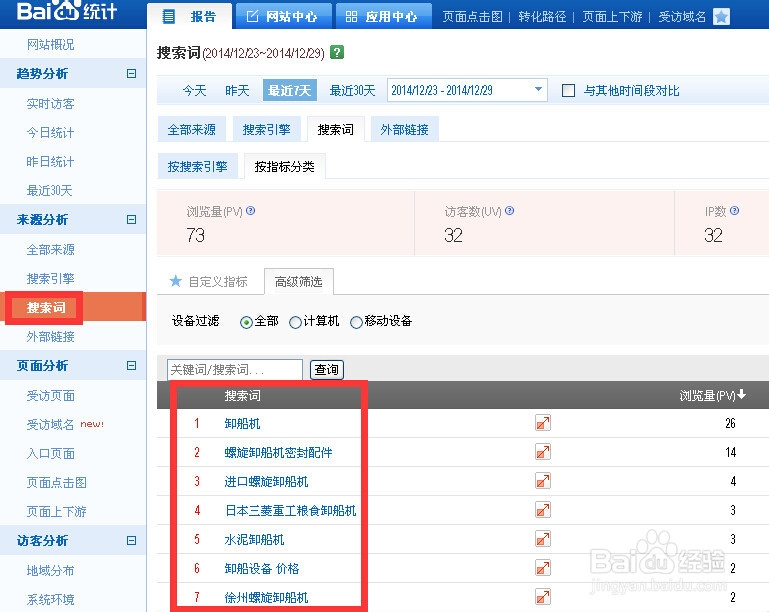Open 网站概况 in the sidebar

51,45
